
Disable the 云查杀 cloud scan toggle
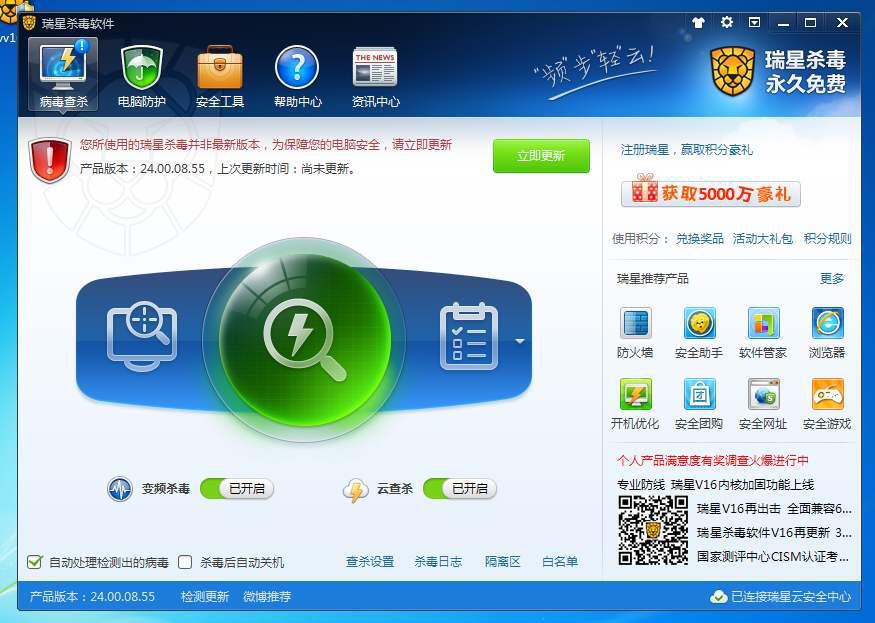pos(465,489)
